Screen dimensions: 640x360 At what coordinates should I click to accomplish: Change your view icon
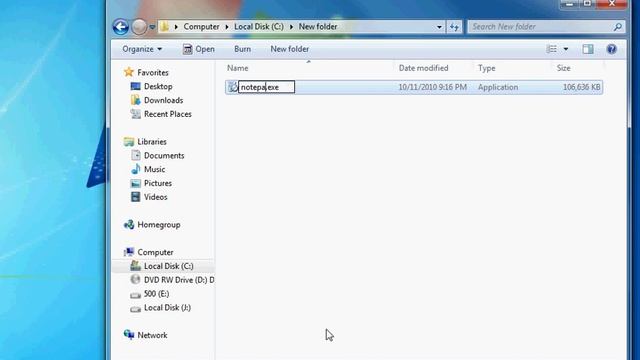coord(551,49)
